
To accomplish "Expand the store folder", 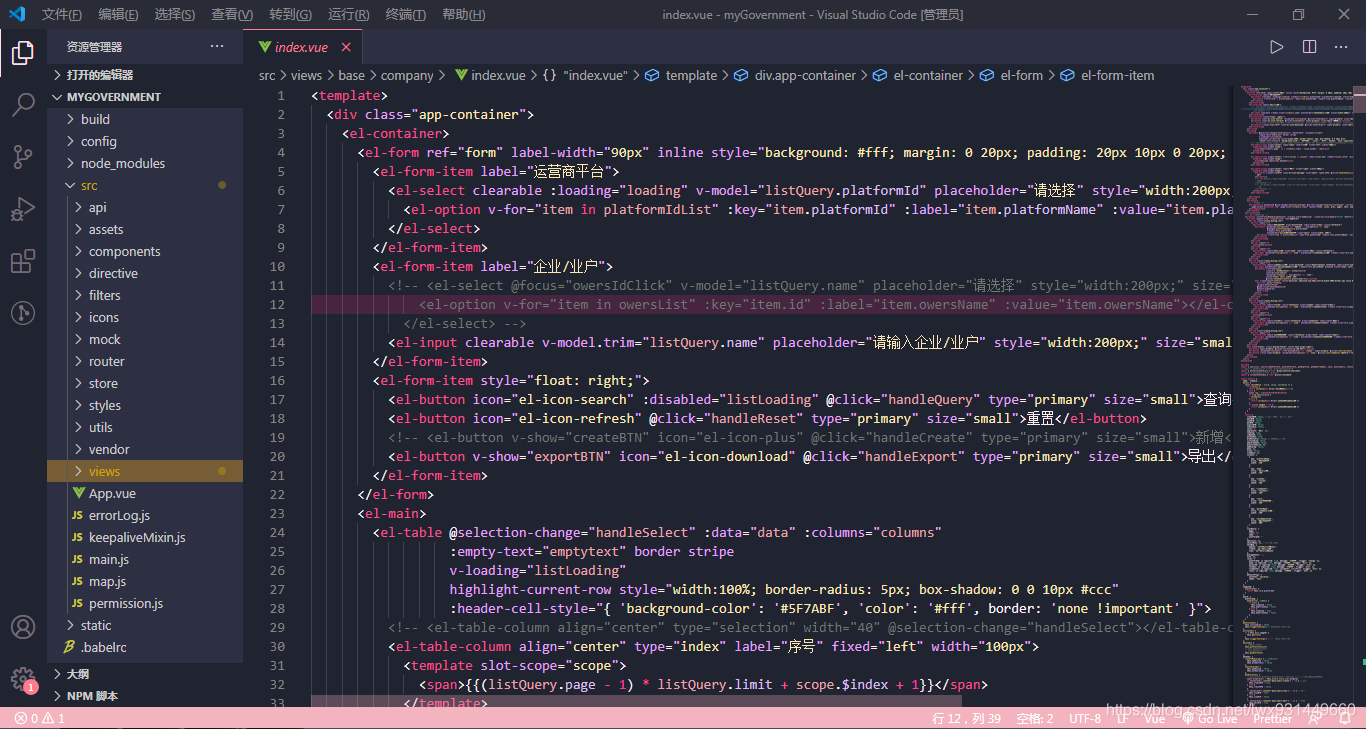I will click(x=145, y=383).
